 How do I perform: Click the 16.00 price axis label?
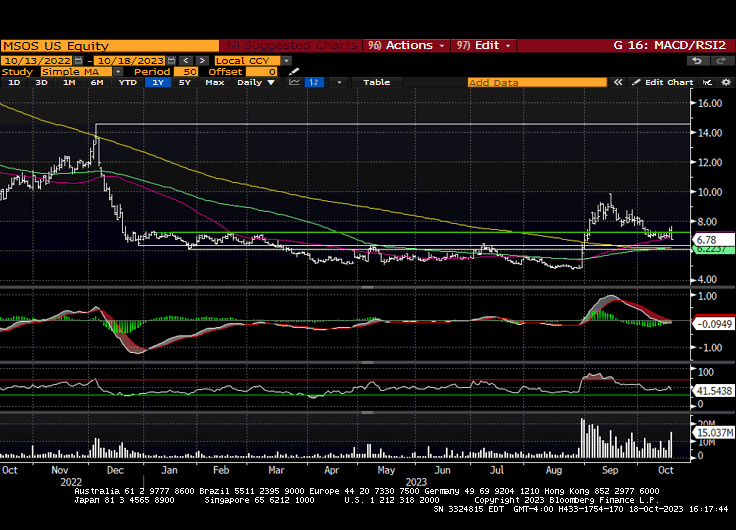709,103
